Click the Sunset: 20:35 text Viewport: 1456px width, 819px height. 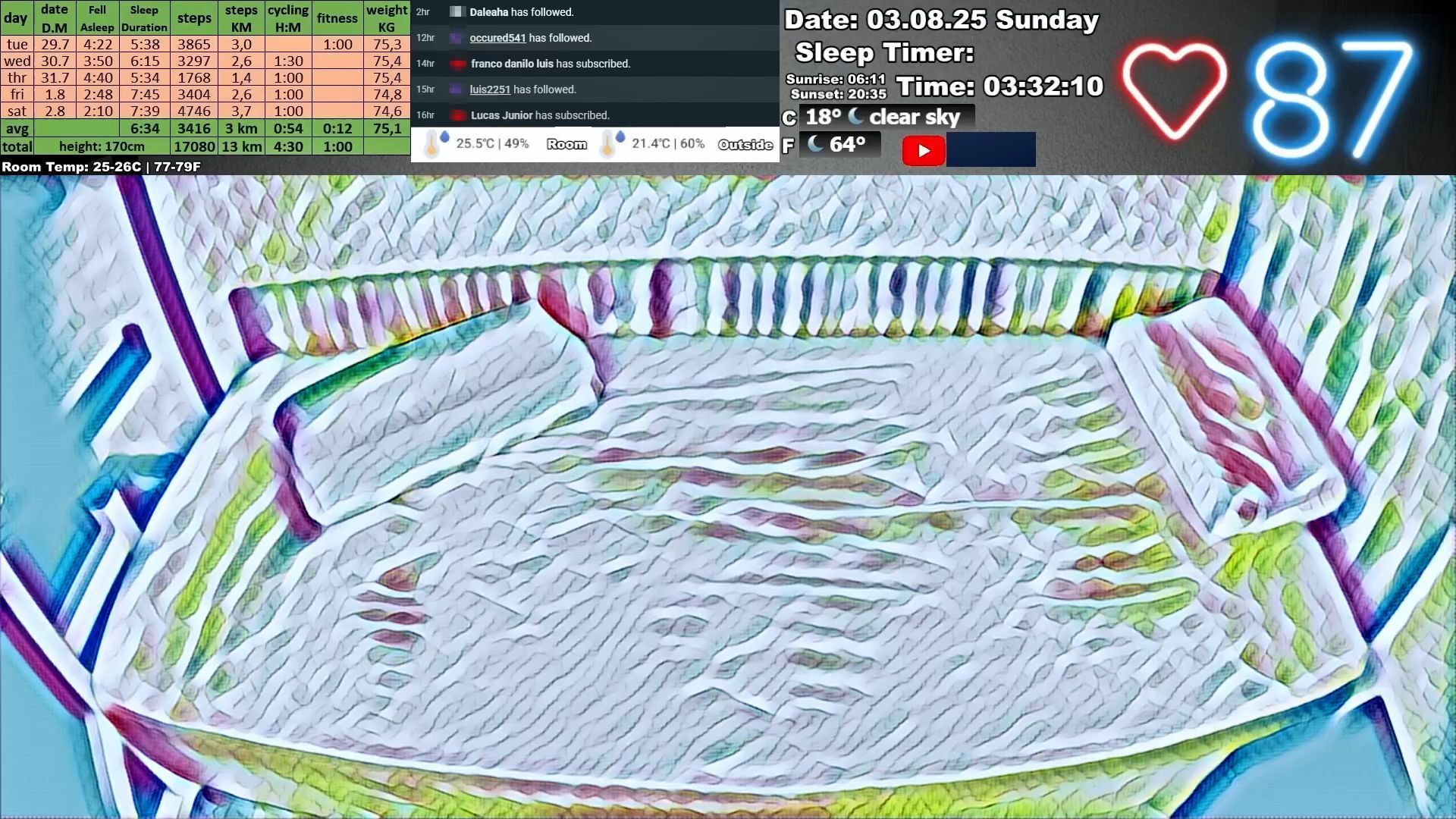coord(838,94)
